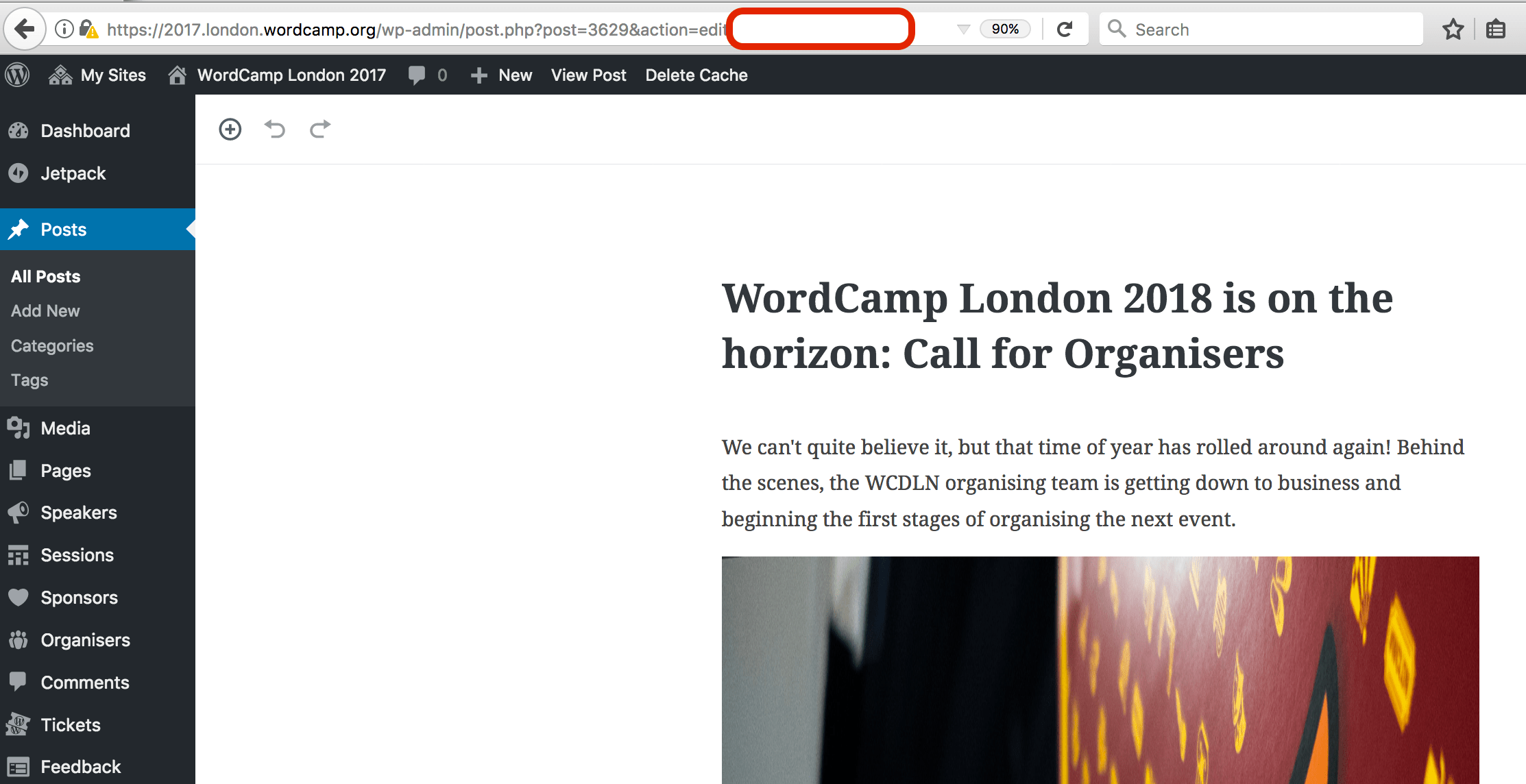Image resolution: width=1526 pixels, height=784 pixels.
Task: Click the insert block plus icon
Action: point(230,129)
